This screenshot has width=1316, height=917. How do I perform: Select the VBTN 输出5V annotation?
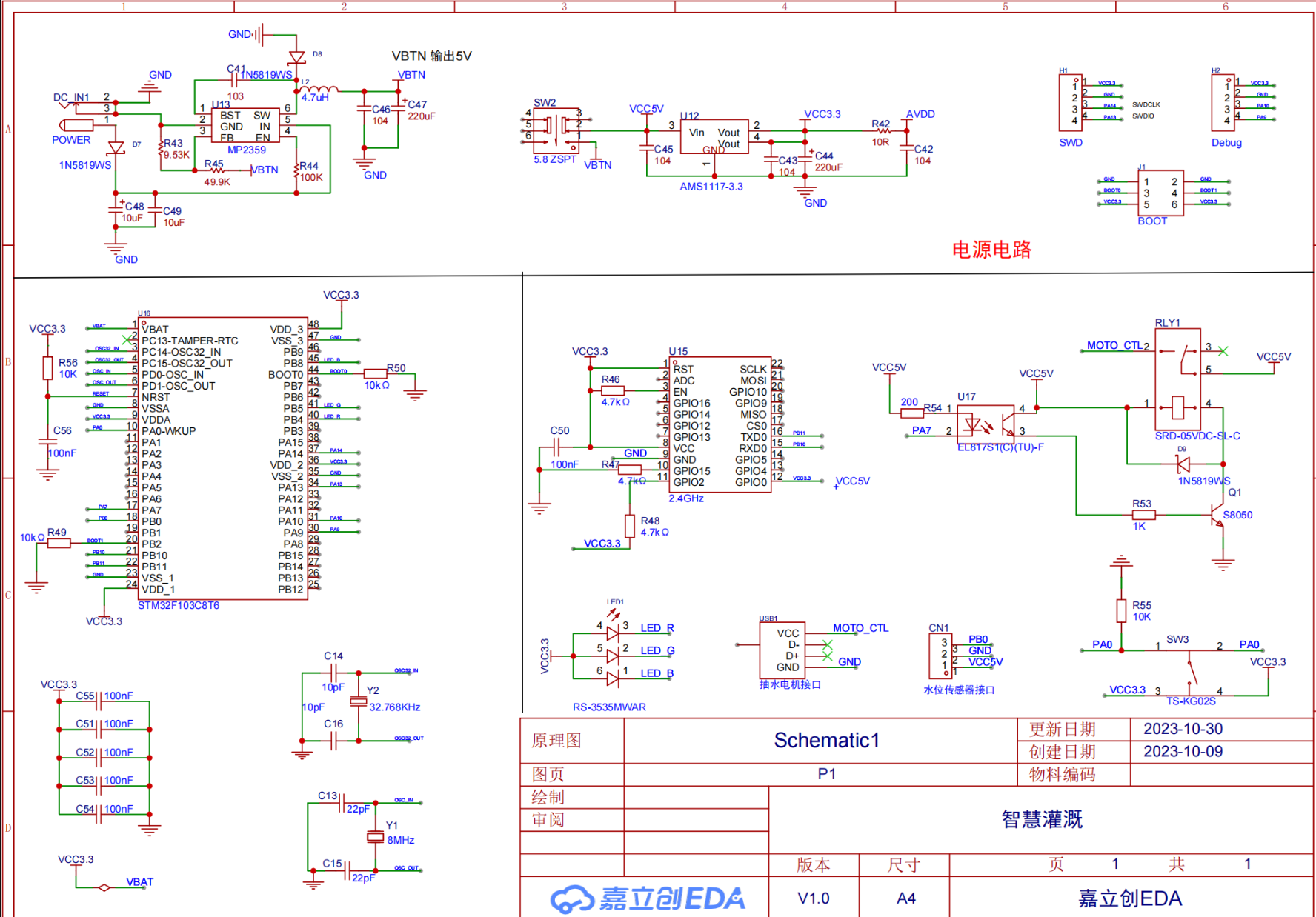click(432, 56)
